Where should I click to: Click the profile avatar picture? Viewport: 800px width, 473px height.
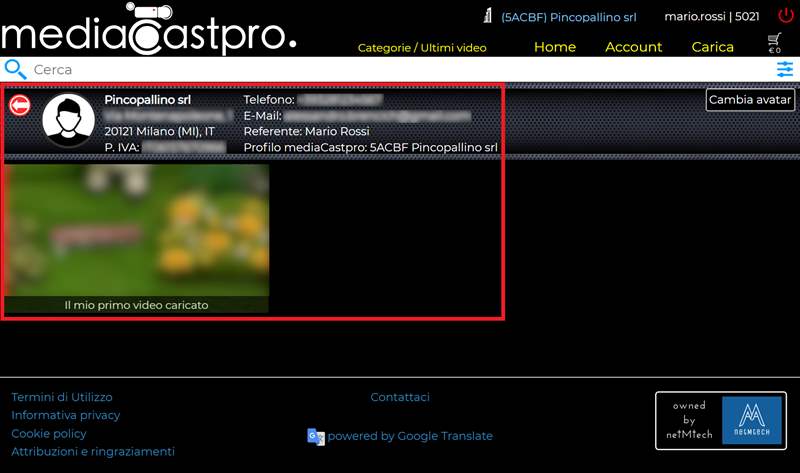click(68, 120)
